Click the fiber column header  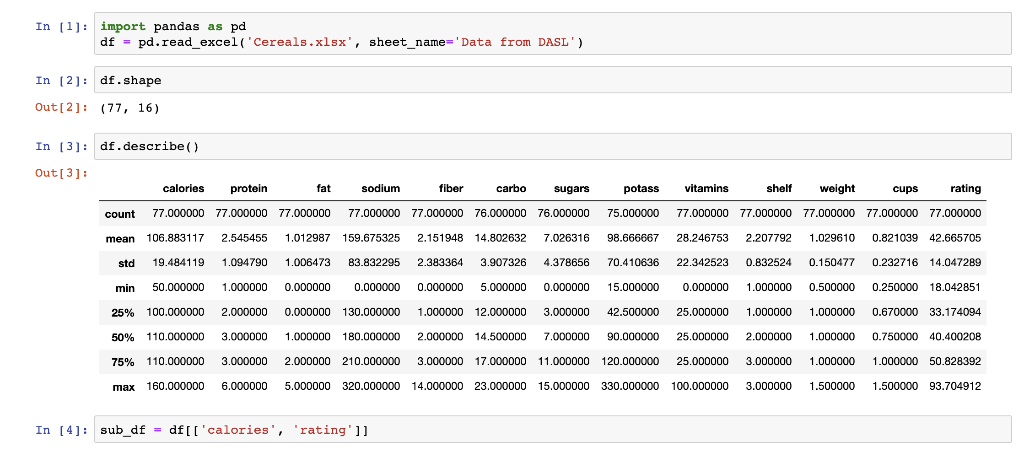point(451,188)
